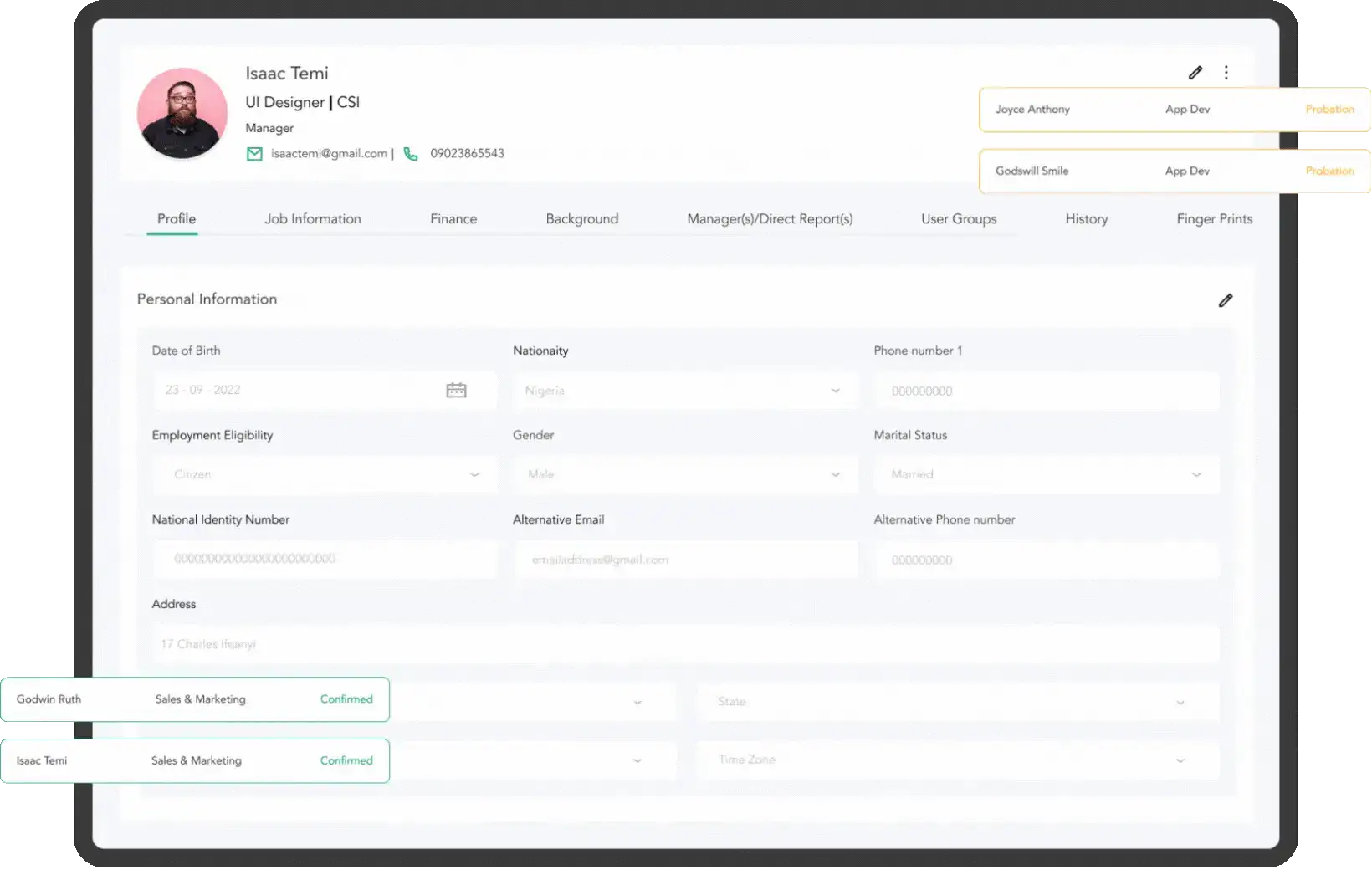The height and width of the screenshot is (870, 1372).
Task: Click the National Identity Number field
Action: point(325,559)
